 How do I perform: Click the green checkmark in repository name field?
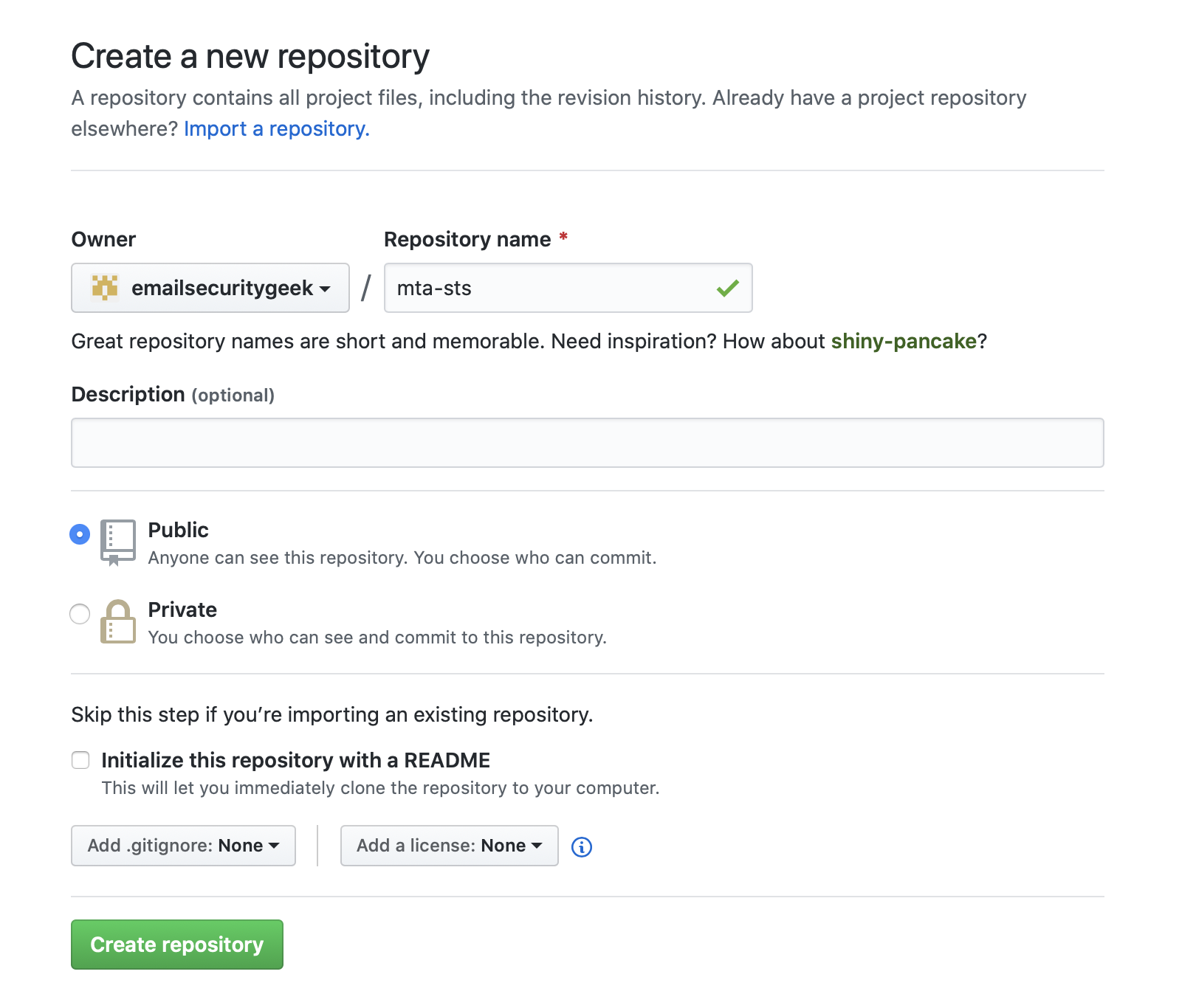[728, 288]
